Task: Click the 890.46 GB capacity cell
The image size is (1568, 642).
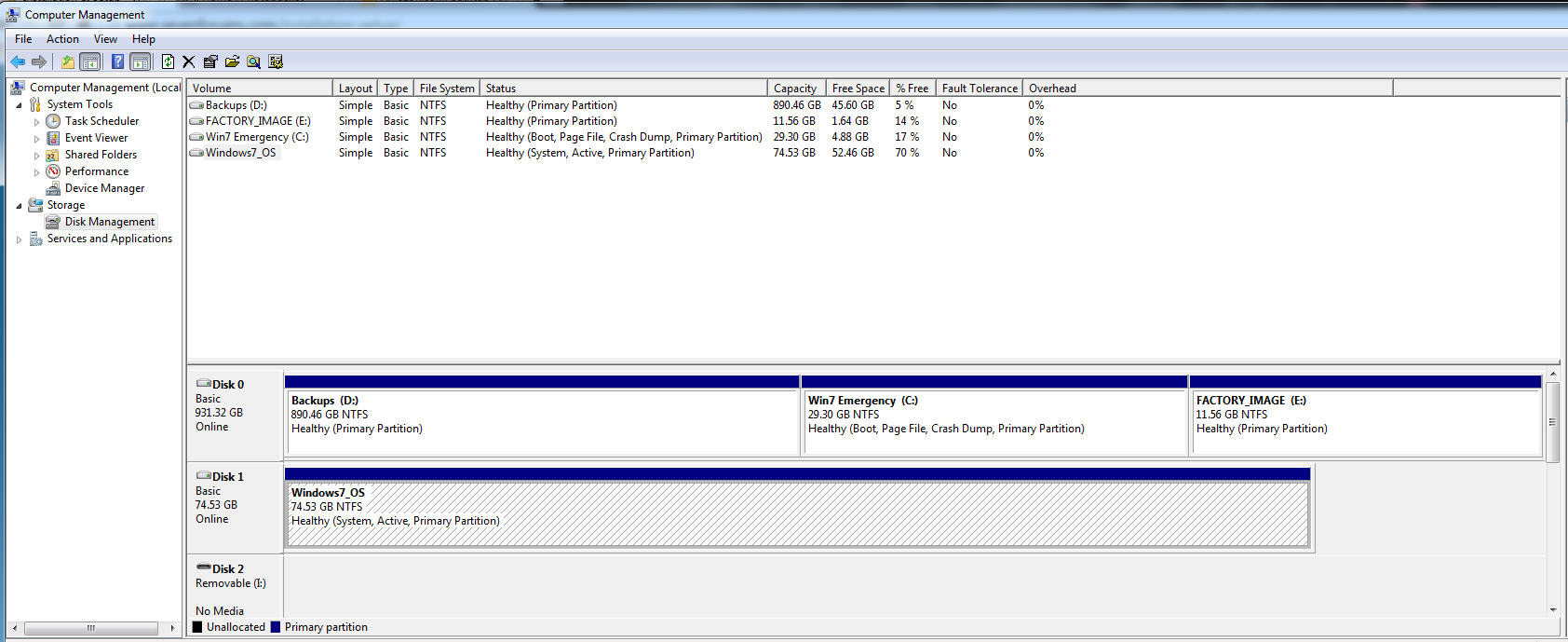Action: (797, 105)
